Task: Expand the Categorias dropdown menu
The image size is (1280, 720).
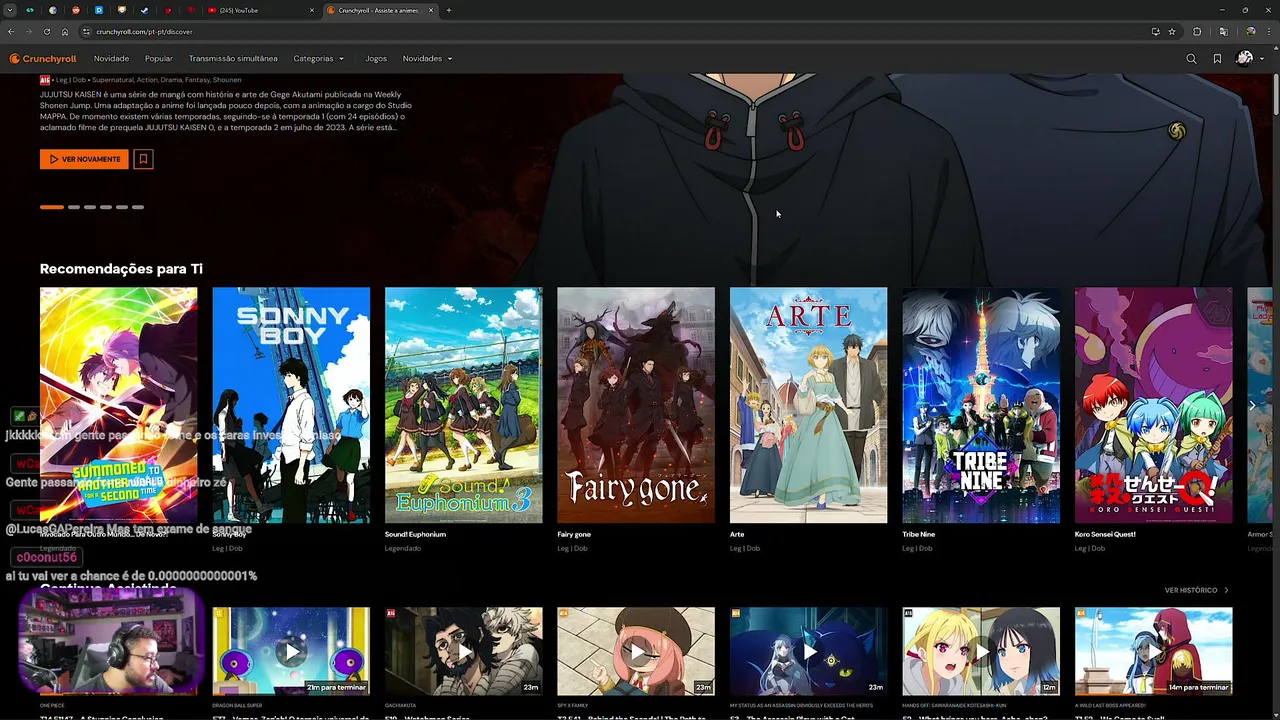Action: 318,59
